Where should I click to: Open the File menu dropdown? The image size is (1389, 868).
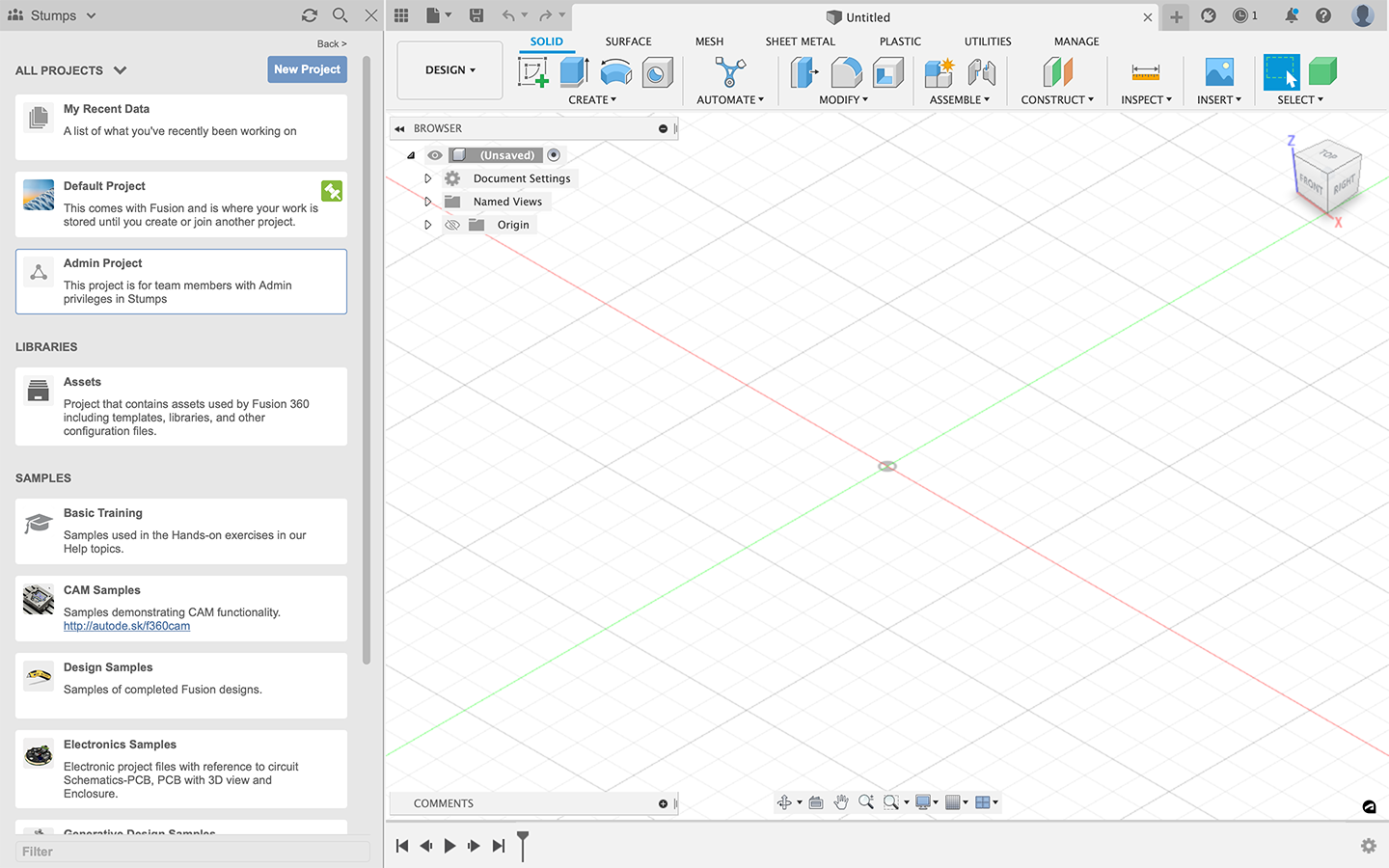point(439,15)
